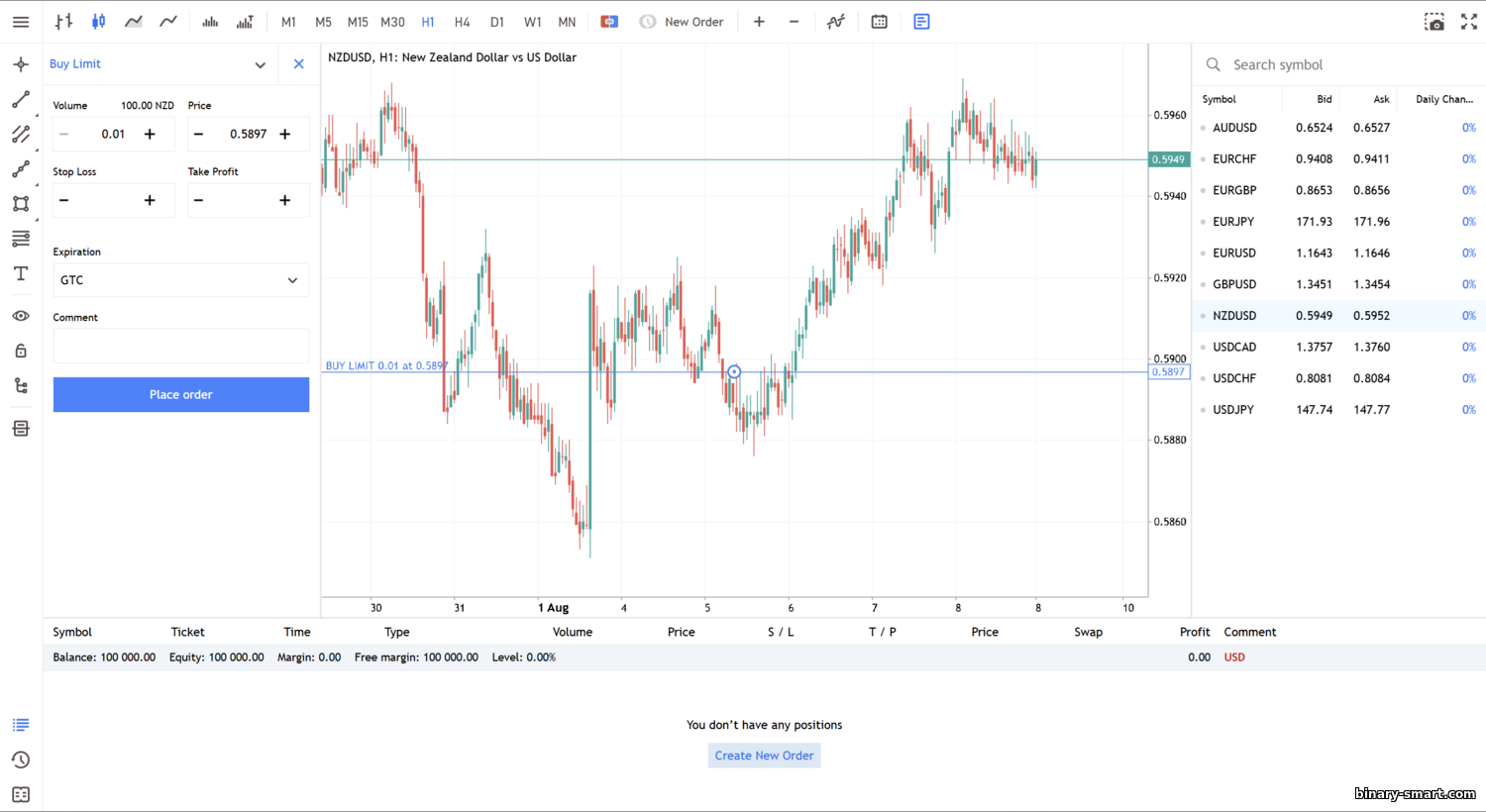This screenshot has height=812, width=1486.
Task: Open the indicators list
Action: click(x=836, y=22)
